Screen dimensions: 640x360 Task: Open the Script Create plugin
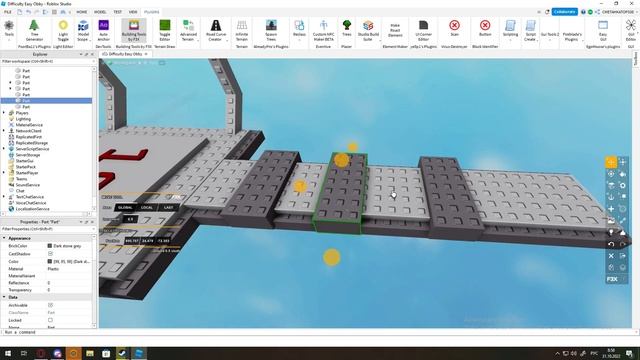click(x=530, y=31)
